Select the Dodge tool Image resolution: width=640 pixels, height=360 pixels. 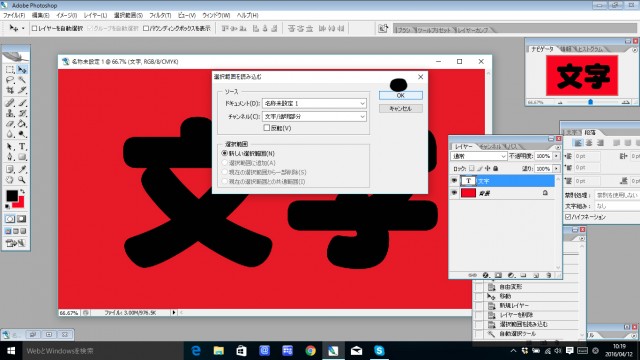(x=22, y=133)
